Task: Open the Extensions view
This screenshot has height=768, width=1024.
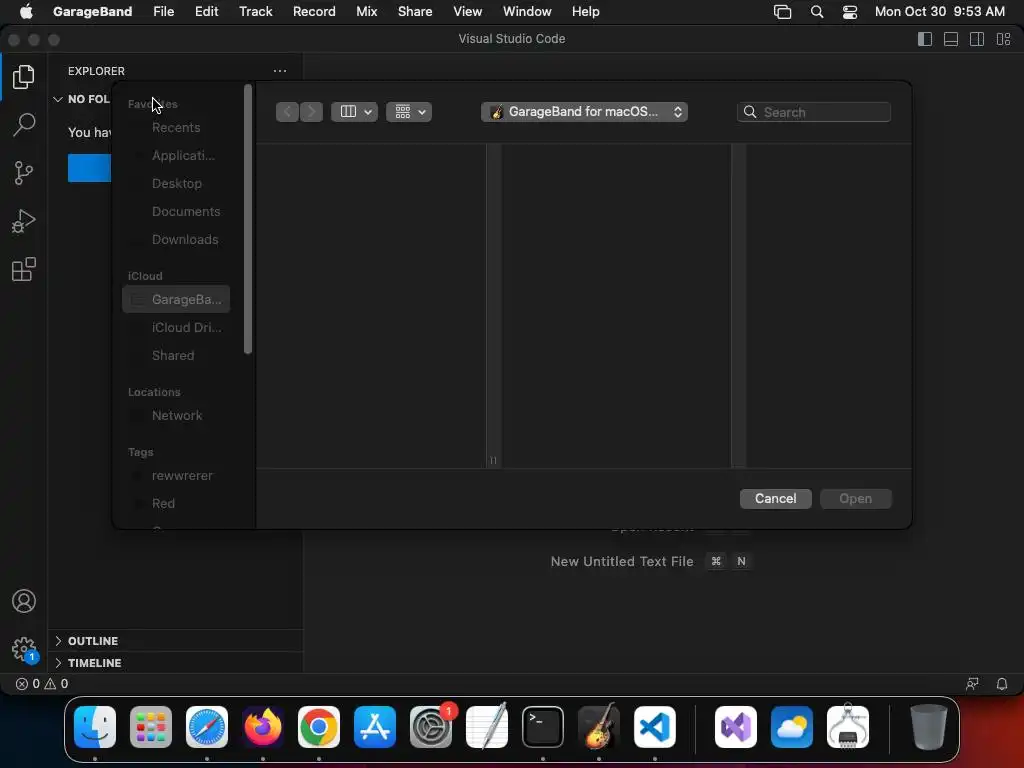Action: coord(24,269)
